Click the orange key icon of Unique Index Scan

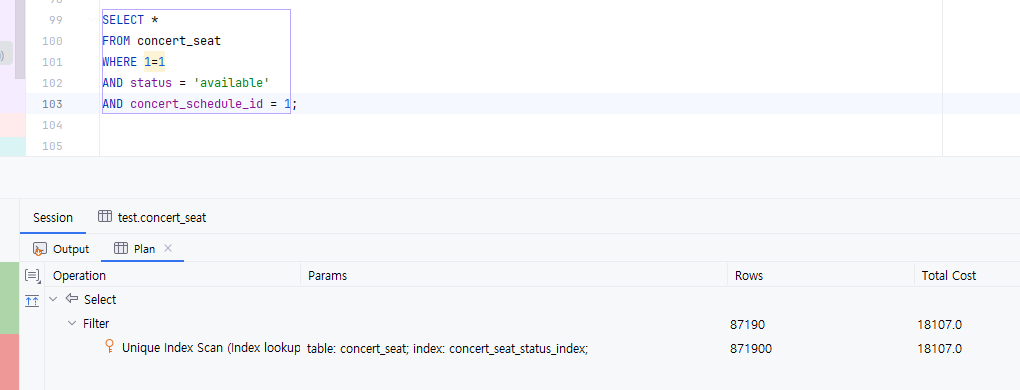point(110,346)
